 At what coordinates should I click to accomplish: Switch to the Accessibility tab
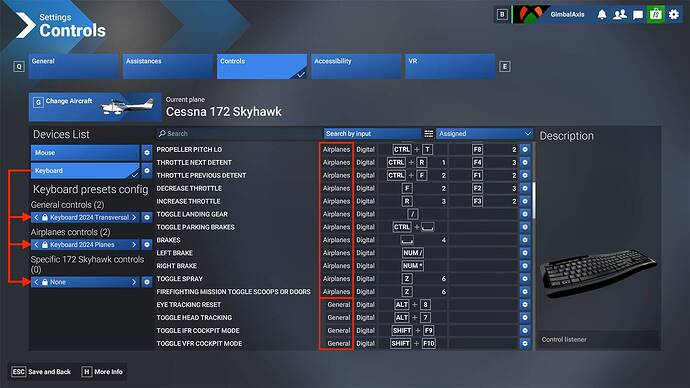(x=356, y=66)
